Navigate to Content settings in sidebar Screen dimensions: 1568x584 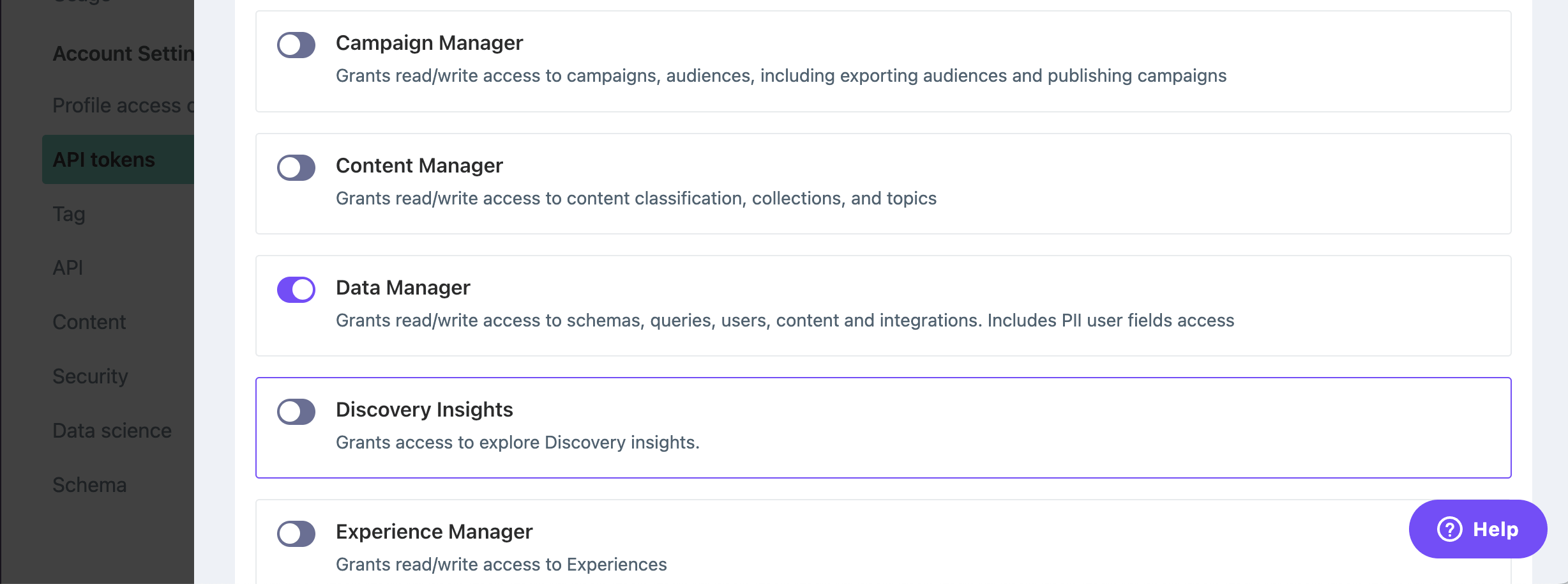tap(89, 322)
